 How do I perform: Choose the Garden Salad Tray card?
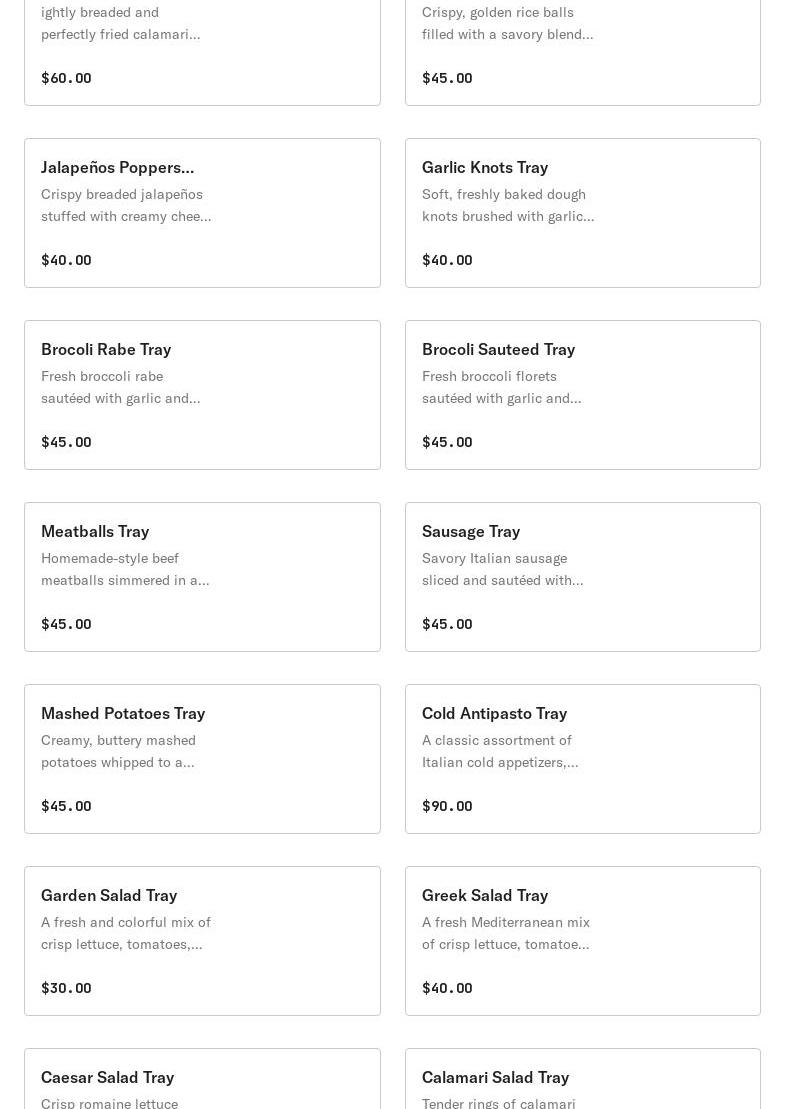coord(202,940)
